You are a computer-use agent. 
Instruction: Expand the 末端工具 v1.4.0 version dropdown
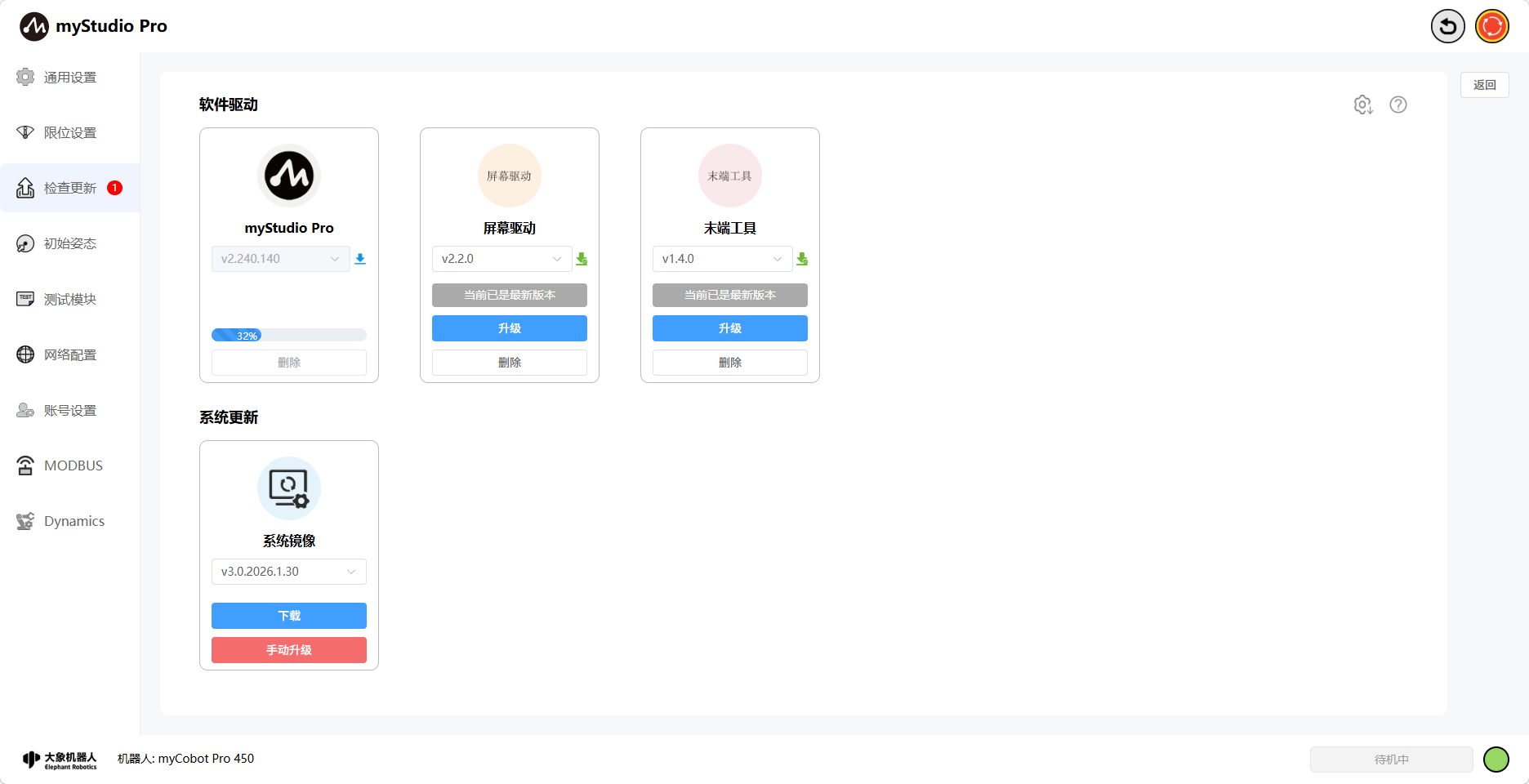click(722, 259)
